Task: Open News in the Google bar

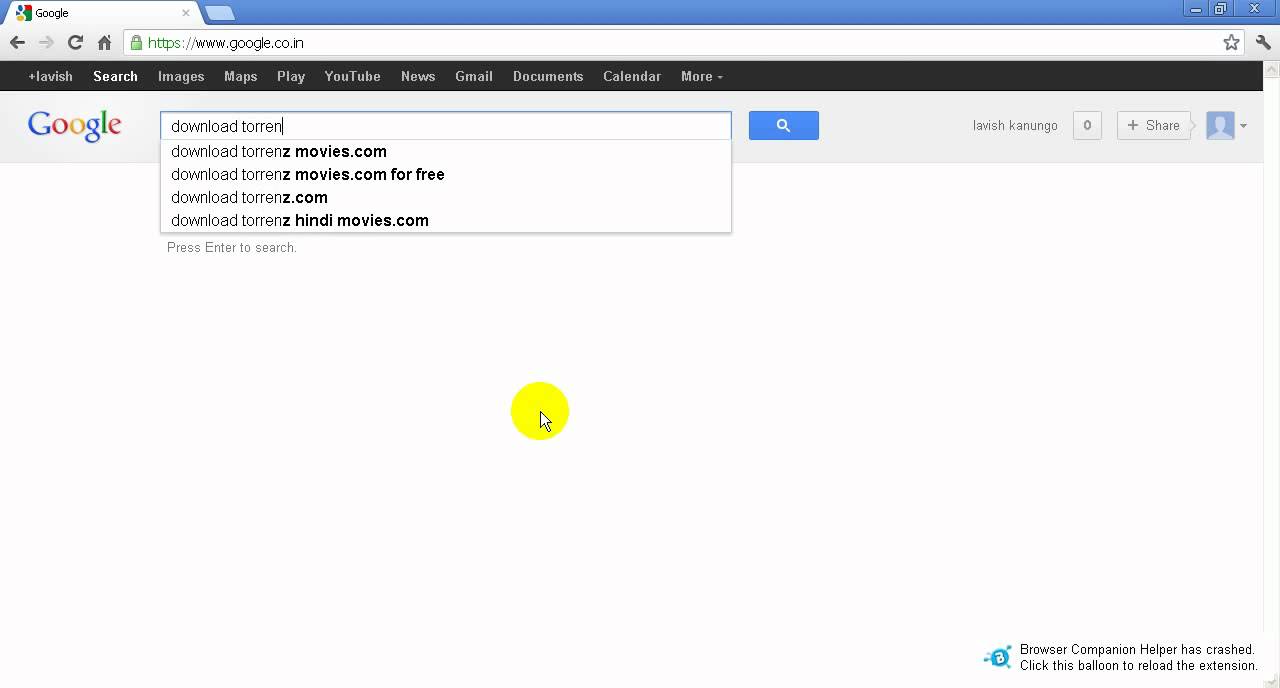Action: tap(418, 76)
